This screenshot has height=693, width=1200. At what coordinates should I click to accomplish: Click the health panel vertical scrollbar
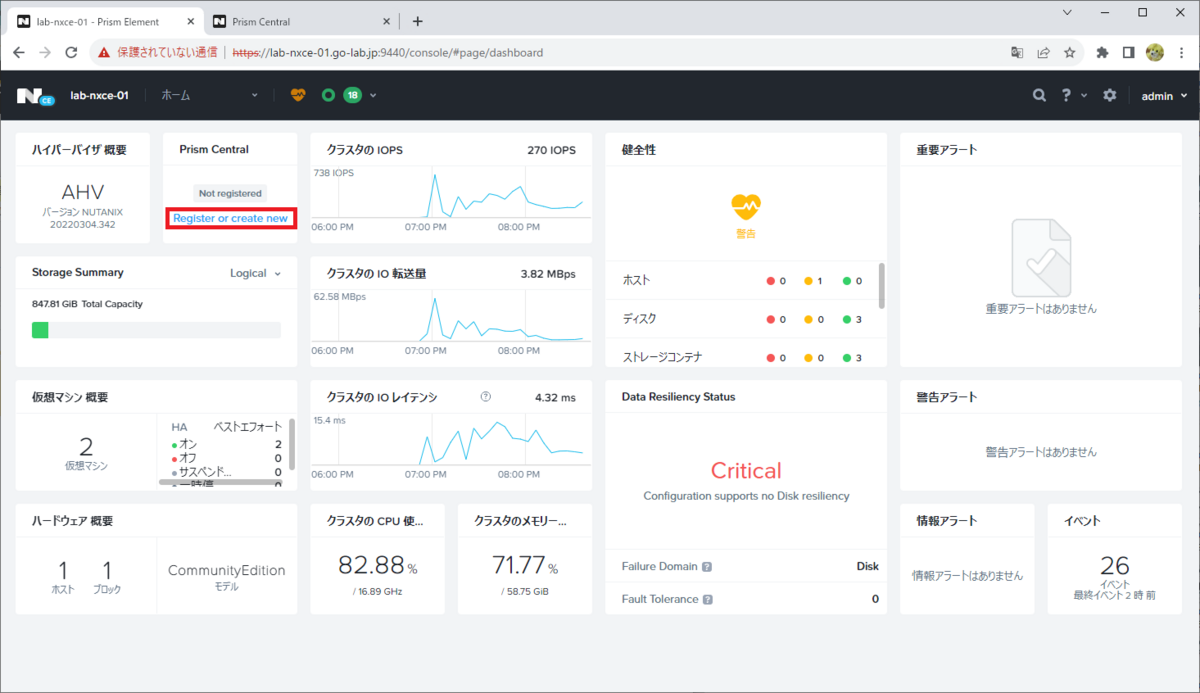(881, 285)
